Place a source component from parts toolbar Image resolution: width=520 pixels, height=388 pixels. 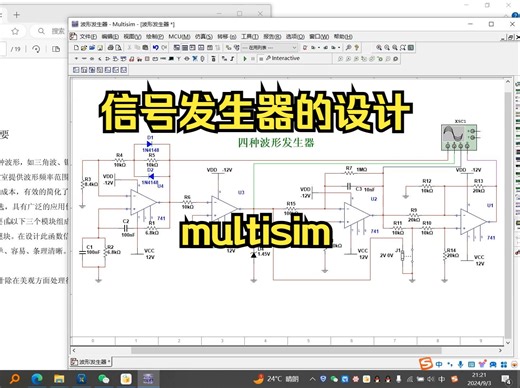click(x=76, y=58)
